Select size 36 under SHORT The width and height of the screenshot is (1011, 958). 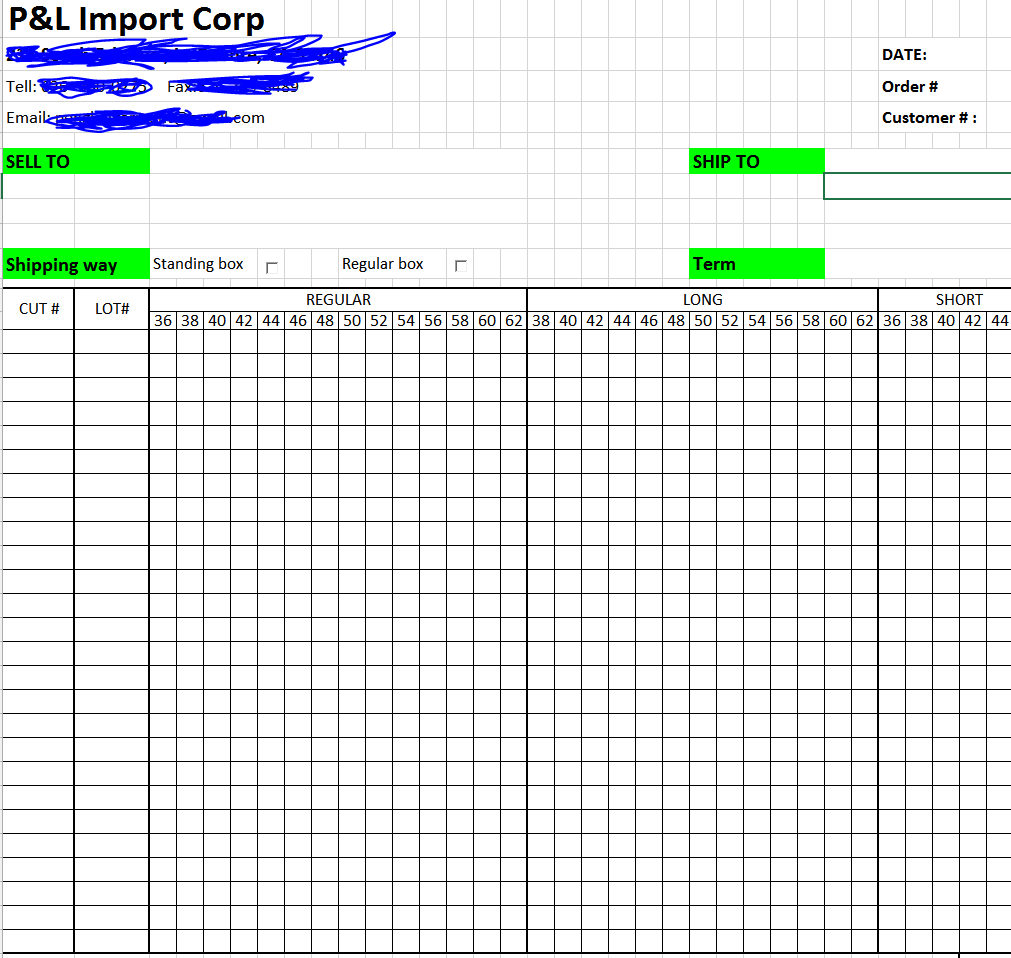[x=892, y=320]
